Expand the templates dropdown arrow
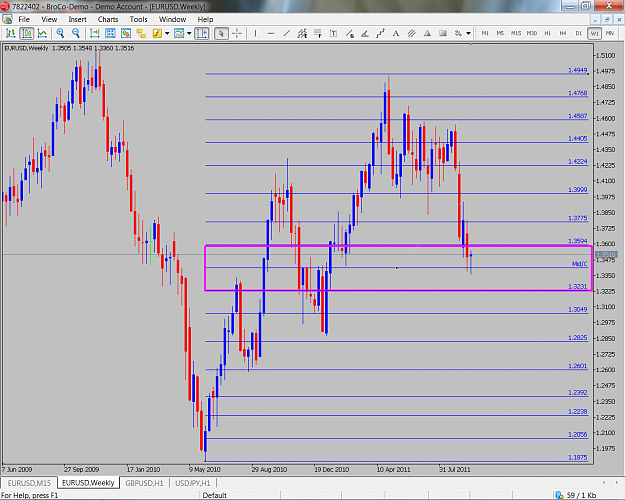This screenshot has height=500, width=625. 189,33
